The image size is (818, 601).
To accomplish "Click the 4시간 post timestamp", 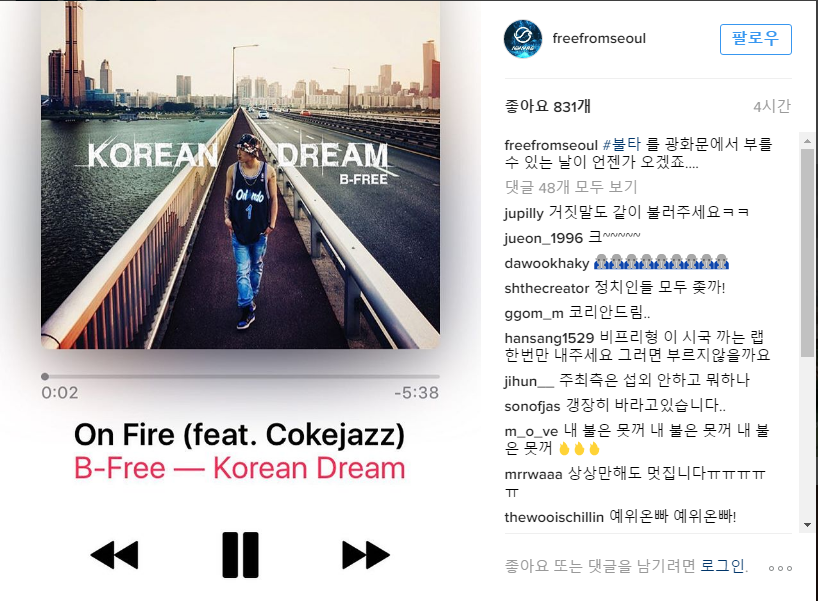I will pyautogui.click(x=772, y=106).
